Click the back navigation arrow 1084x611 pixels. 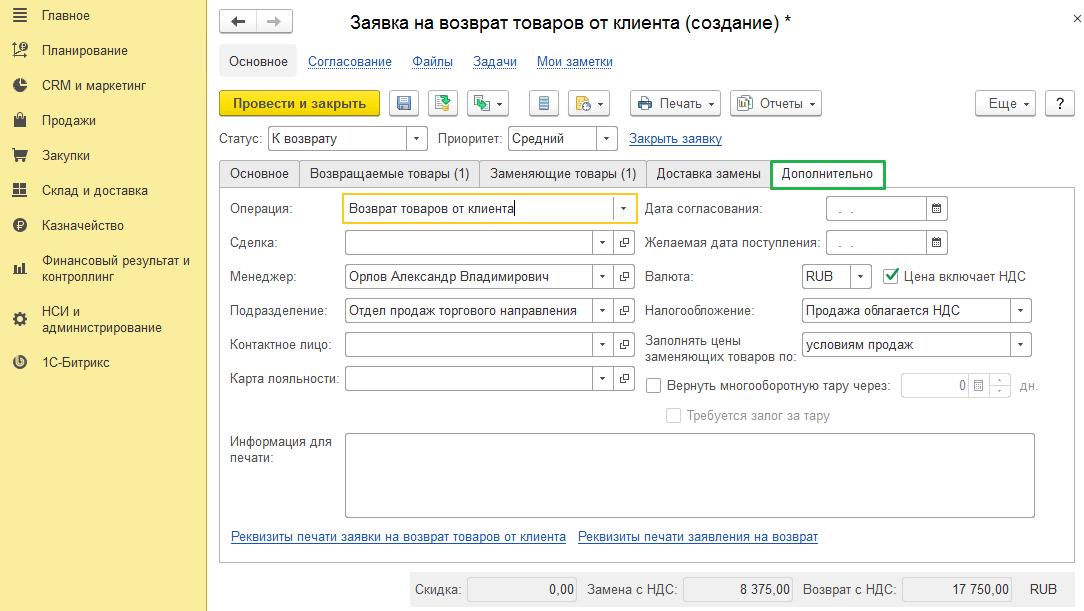click(x=238, y=22)
